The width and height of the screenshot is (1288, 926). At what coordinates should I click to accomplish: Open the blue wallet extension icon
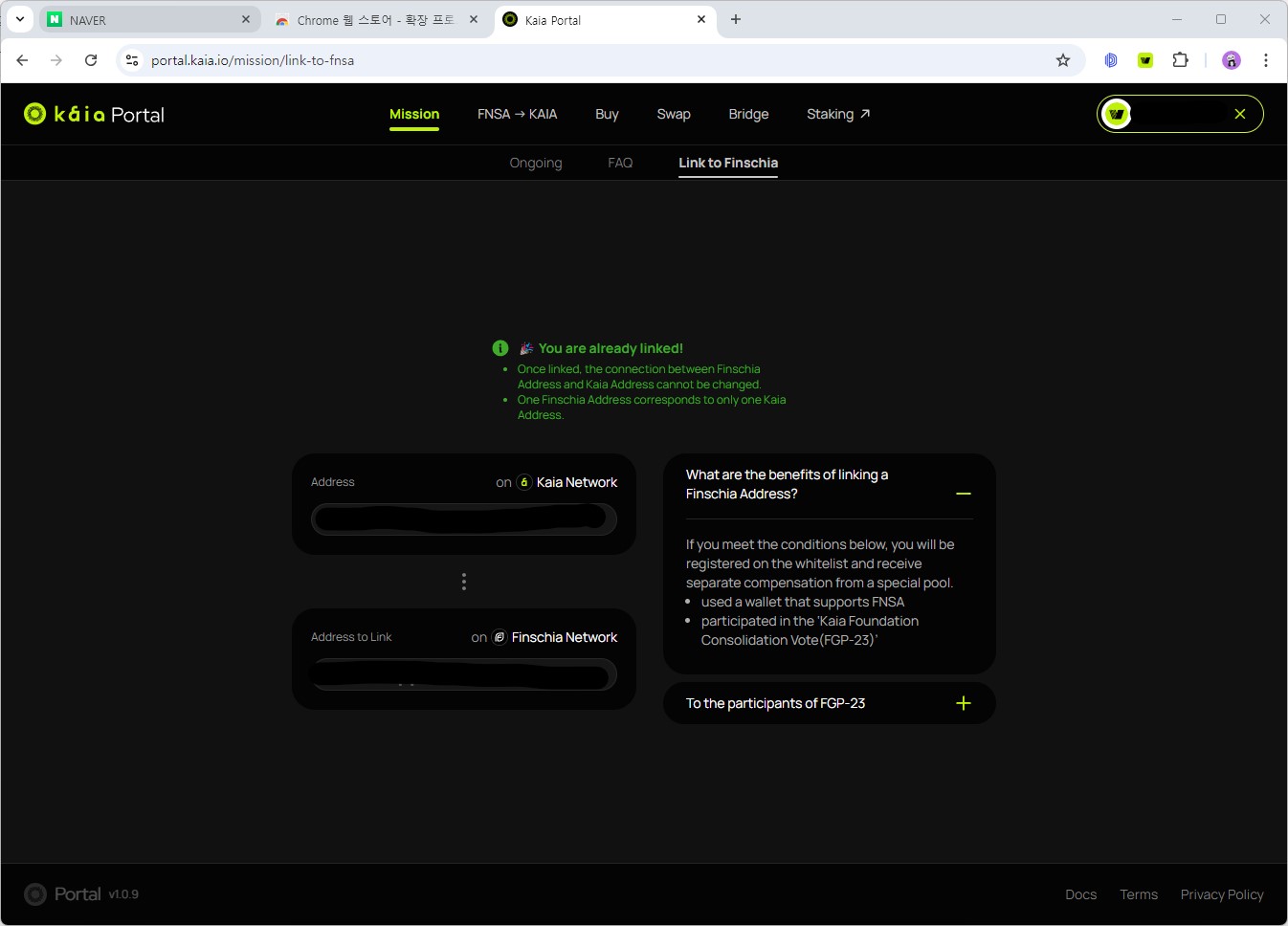tap(1111, 60)
